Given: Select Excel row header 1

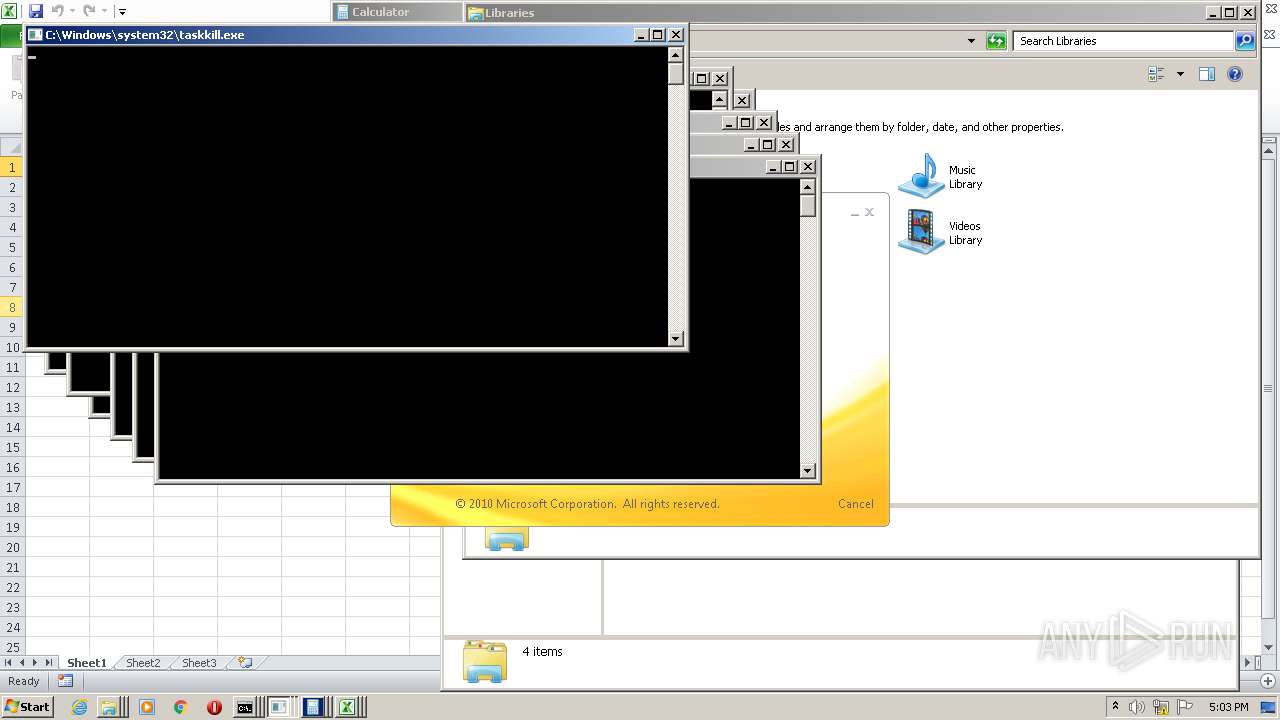Looking at the screenshot, I should click(x=13, y=167).
